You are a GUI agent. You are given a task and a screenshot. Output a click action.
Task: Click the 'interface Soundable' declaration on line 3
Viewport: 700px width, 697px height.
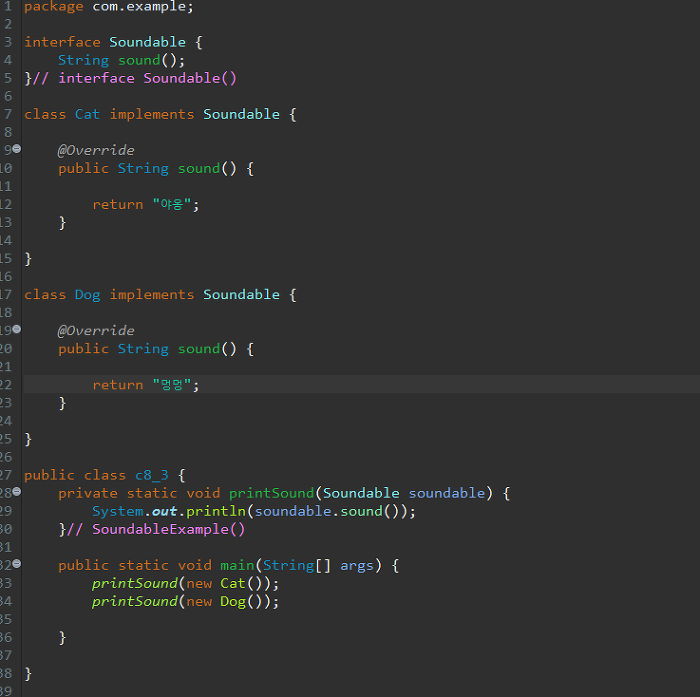coord(105,42)
